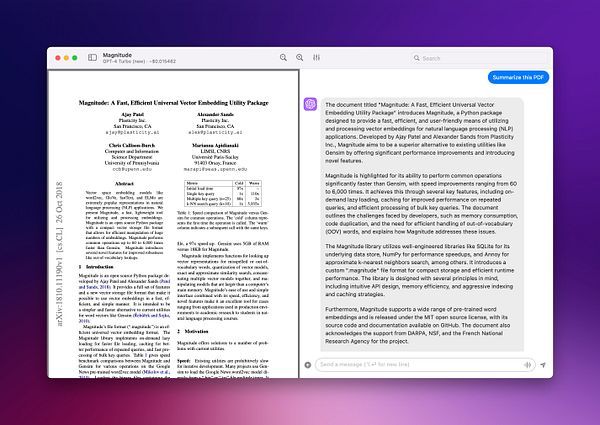Click summary paragraph starting 'The Magnitude library'
Screen dimensions: 600x425
420,270
